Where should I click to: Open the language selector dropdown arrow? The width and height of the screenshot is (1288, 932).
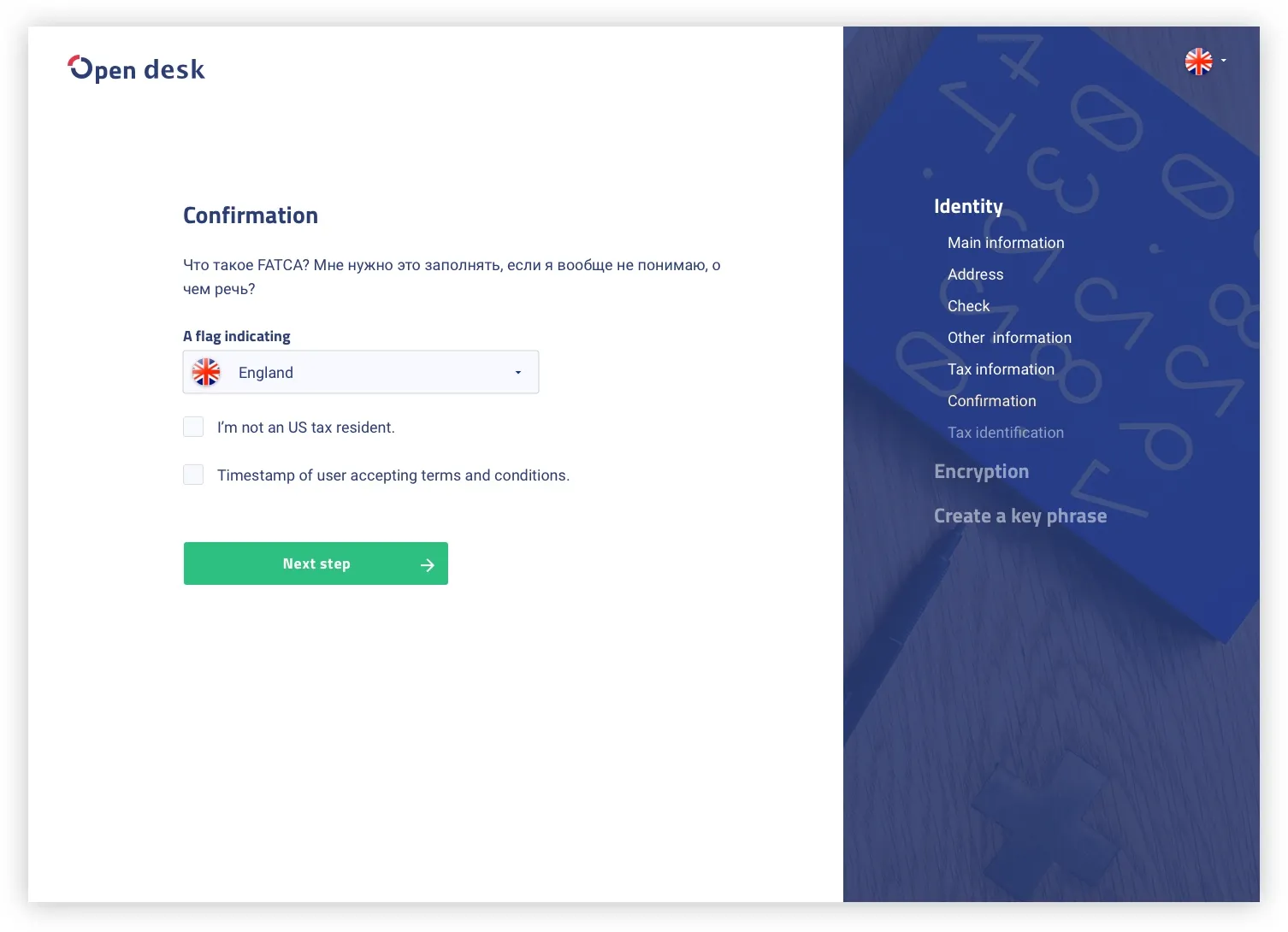tap(1224, 61)
